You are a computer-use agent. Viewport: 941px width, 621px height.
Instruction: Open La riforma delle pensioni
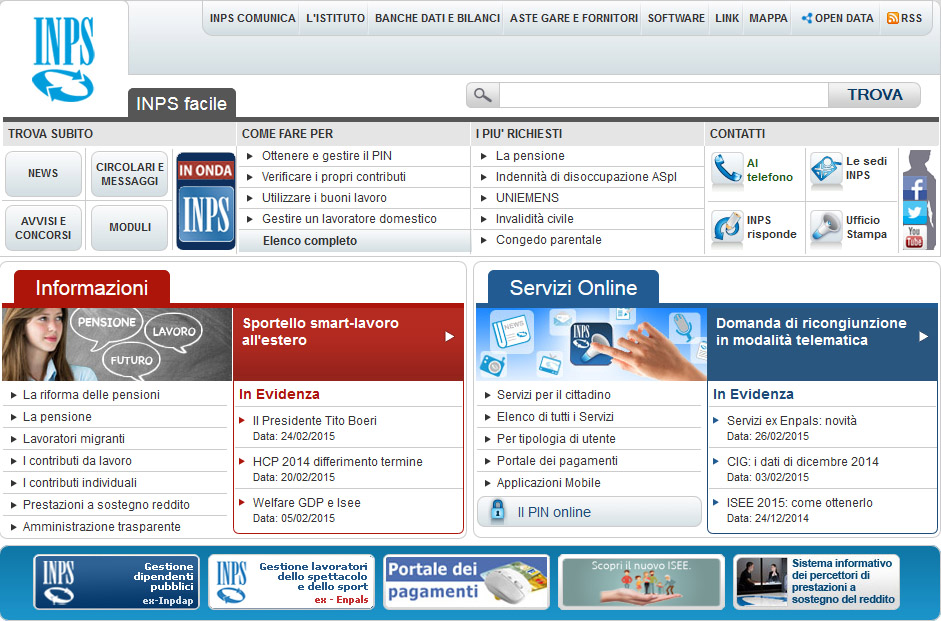[x=91, y=395]
